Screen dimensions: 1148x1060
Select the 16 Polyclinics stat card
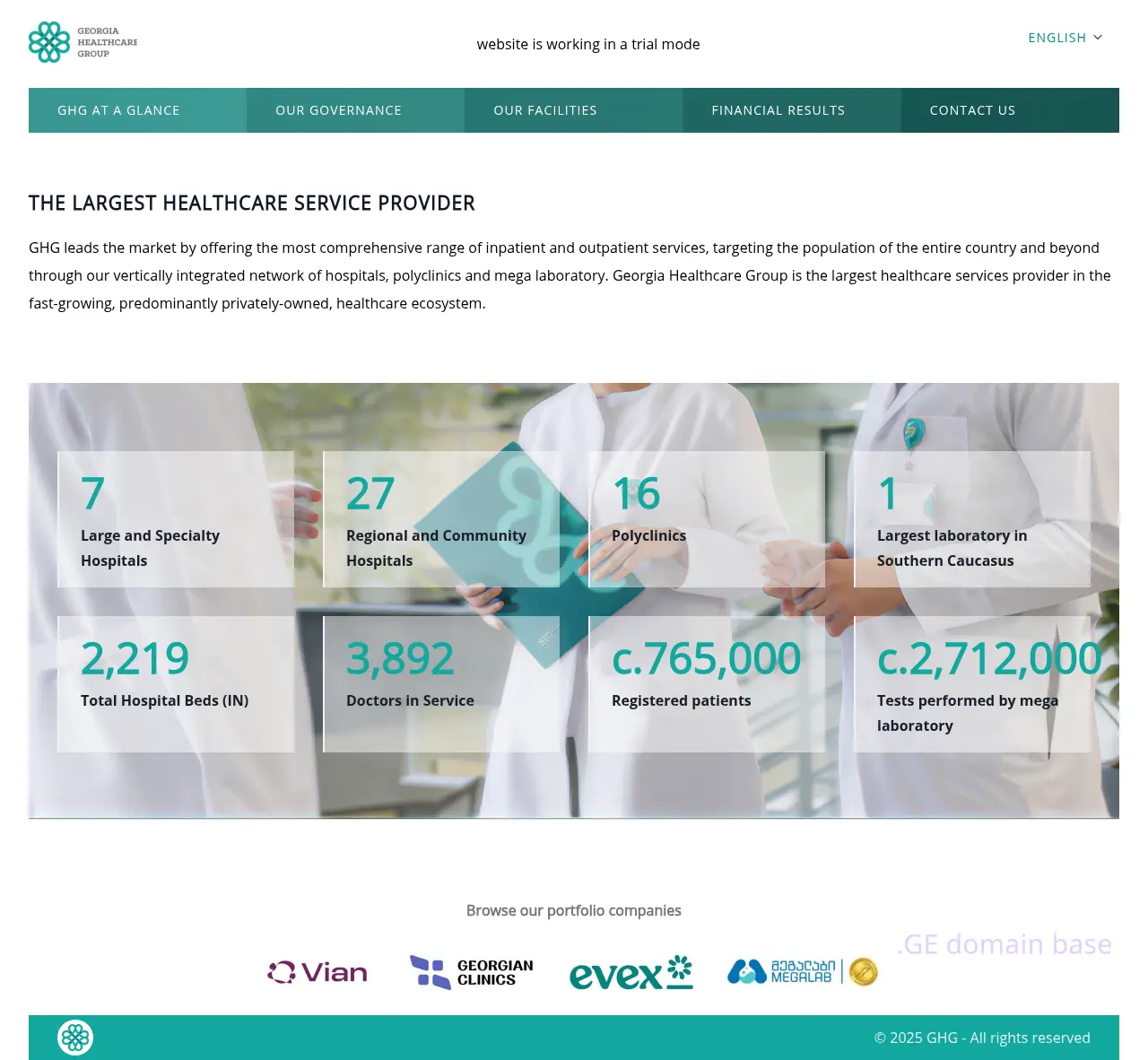coord(707,519)
